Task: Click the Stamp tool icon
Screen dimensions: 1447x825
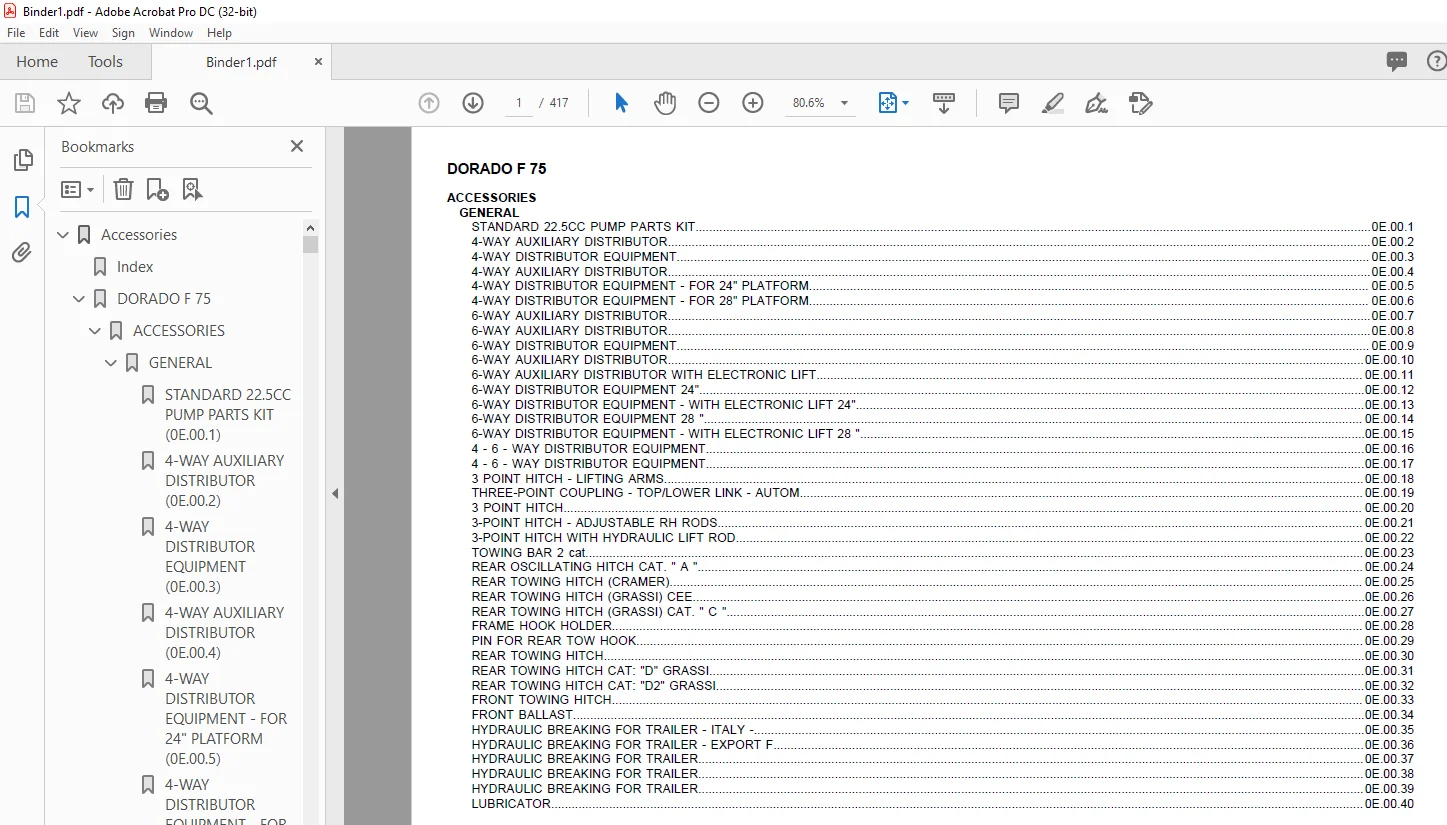Action: (1140, 103)
